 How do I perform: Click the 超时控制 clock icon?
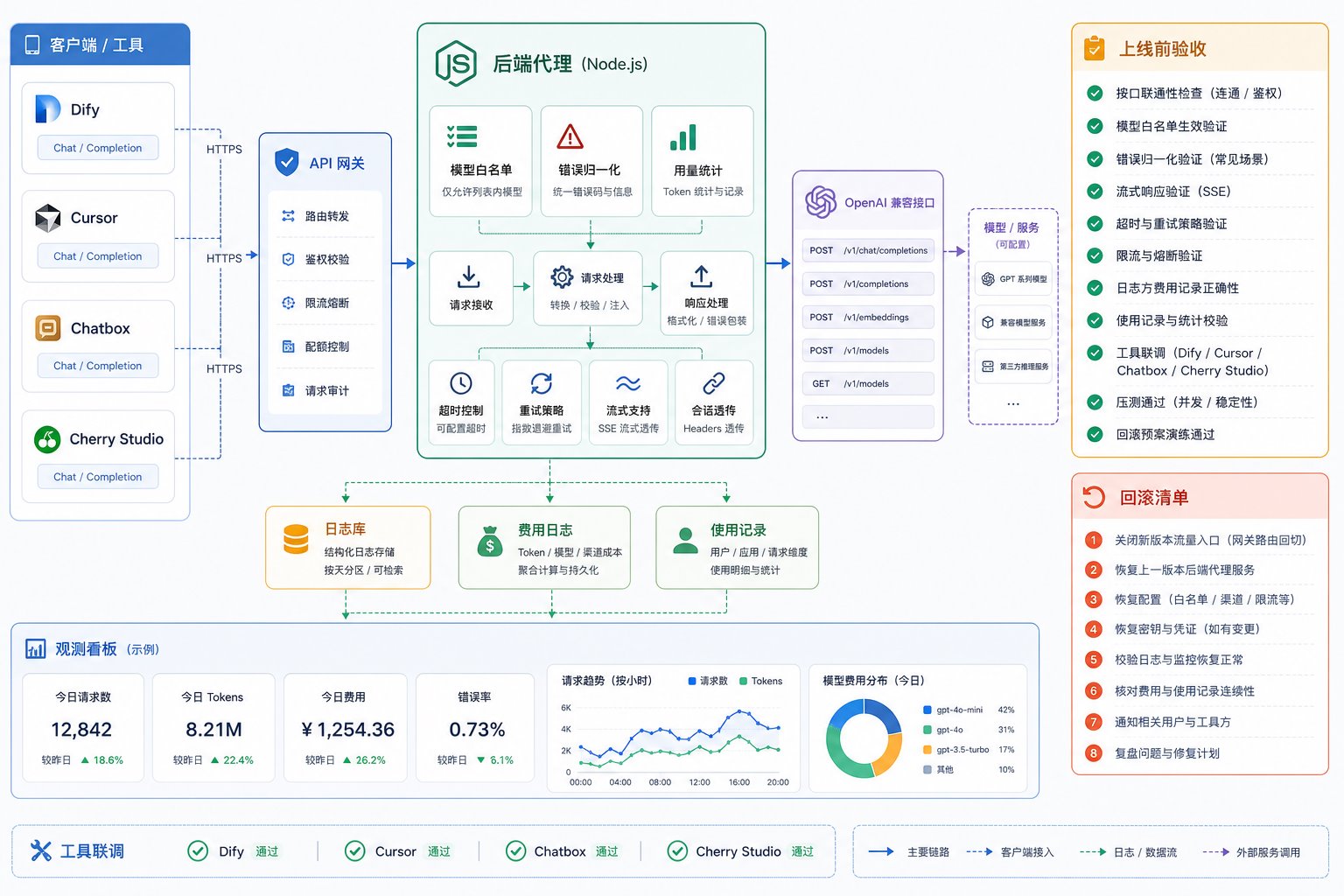coord(461,383)
